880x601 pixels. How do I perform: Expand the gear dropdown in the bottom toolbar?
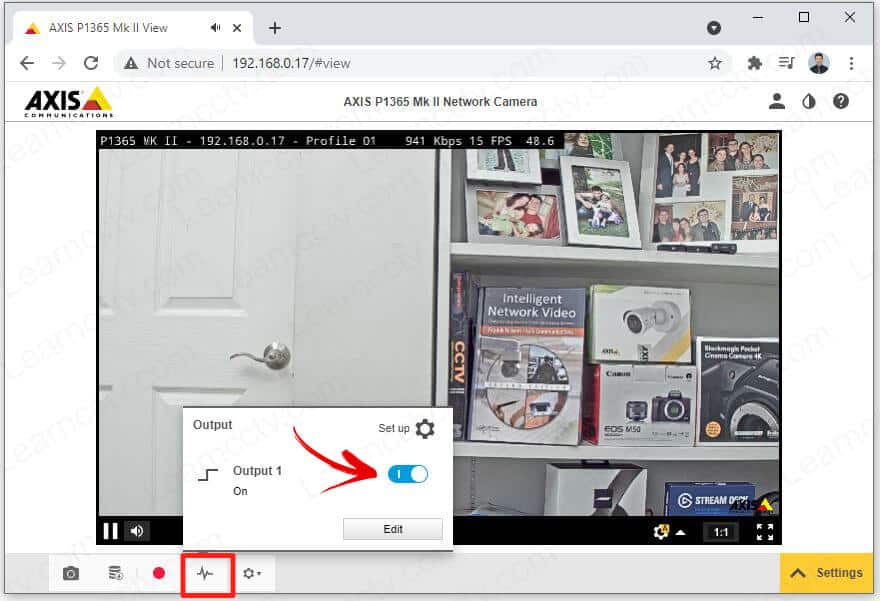(x=252, y=574)
